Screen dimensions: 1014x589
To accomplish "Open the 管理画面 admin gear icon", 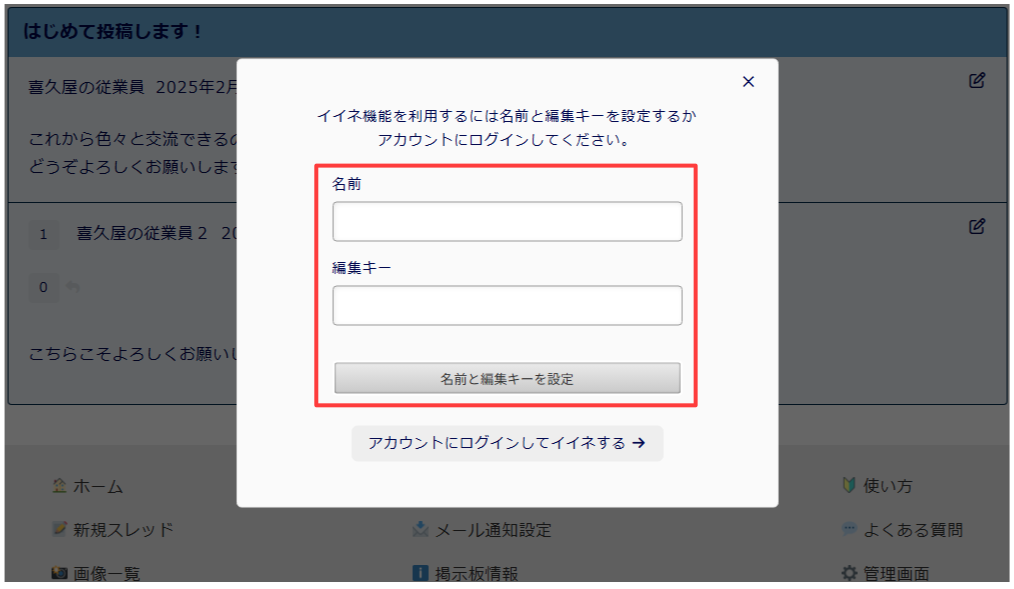I will (849, 572).
